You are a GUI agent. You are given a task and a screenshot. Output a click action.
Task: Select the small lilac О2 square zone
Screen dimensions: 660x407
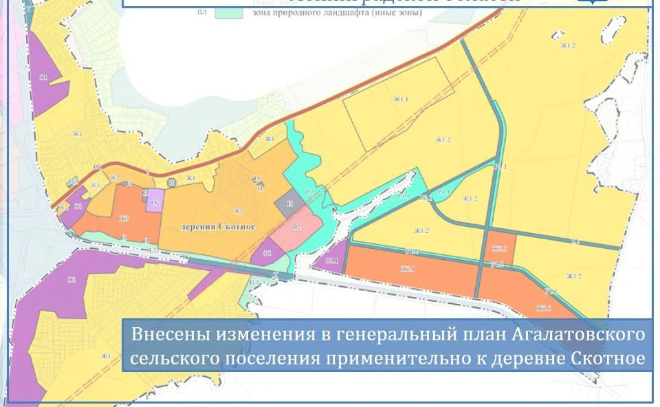[x=154, y=201]
